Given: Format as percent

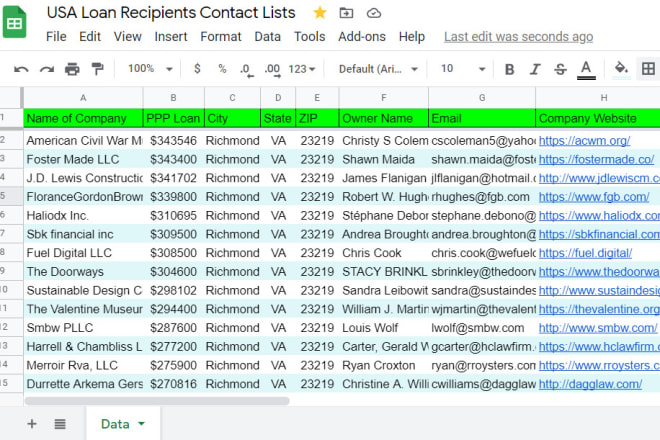Looking at the screenshot, I should tap(222, 69).
